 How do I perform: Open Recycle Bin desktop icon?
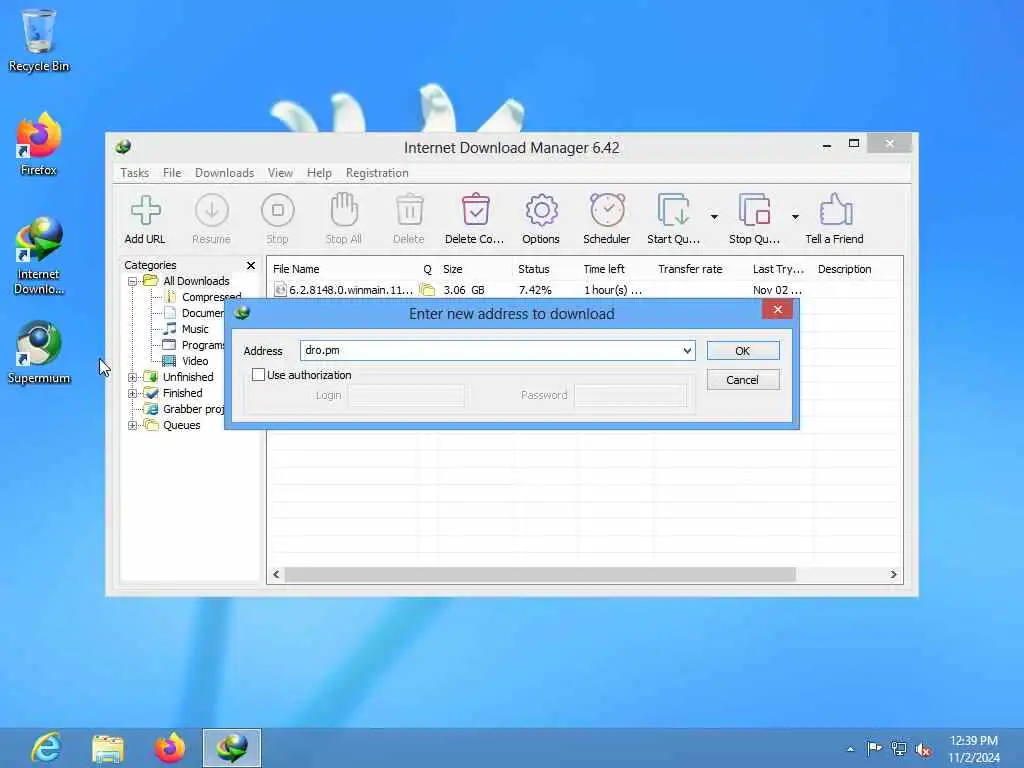pos(39,40)
